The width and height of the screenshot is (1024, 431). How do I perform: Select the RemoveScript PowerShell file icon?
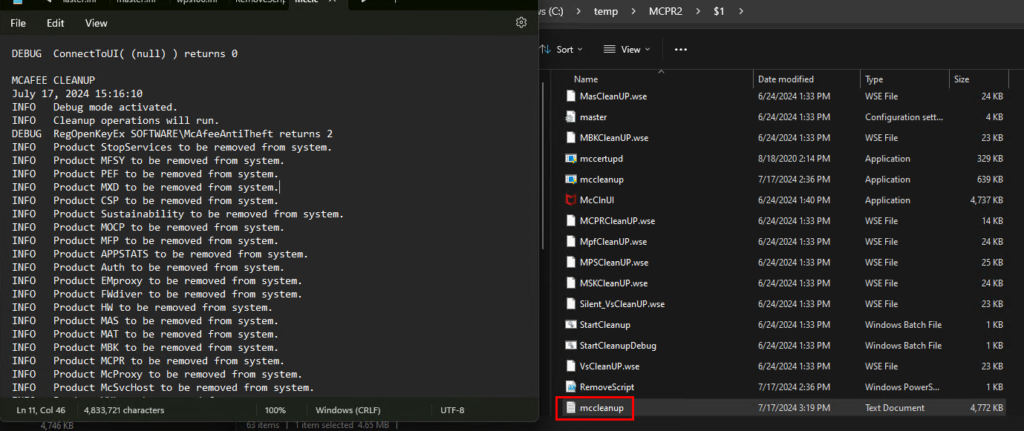(571, 387)
